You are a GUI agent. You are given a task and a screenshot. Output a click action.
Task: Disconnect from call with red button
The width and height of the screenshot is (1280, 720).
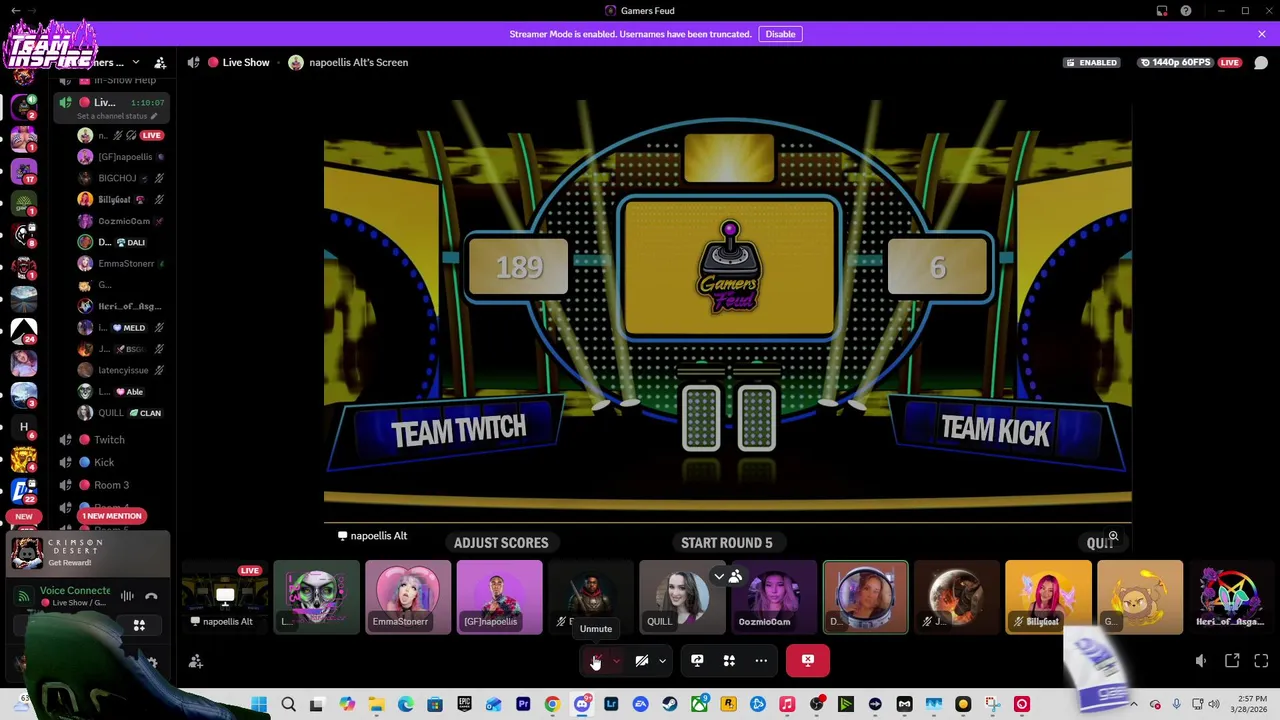(x=808, y=660)
